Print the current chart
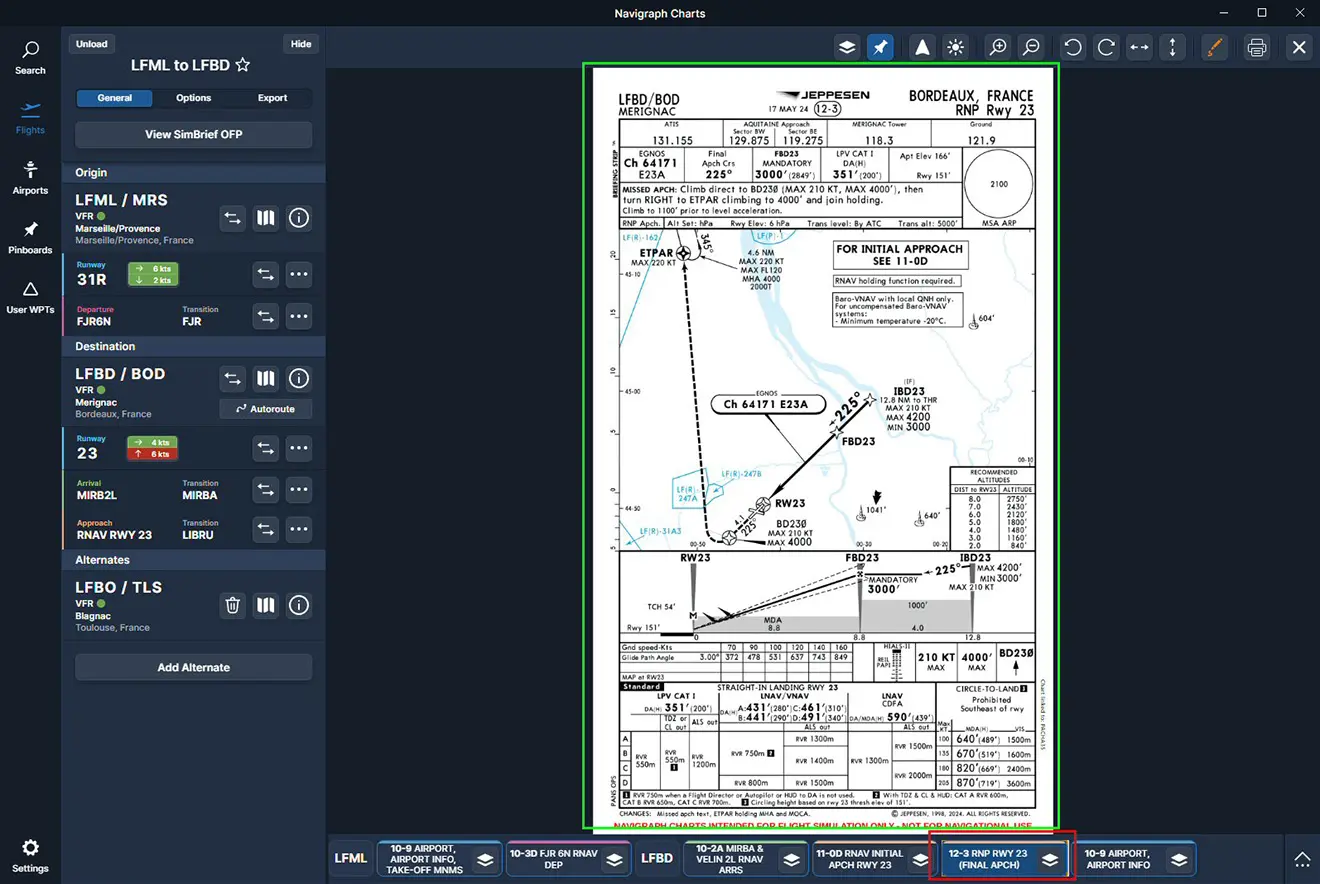 click(x=1257, y=47)
